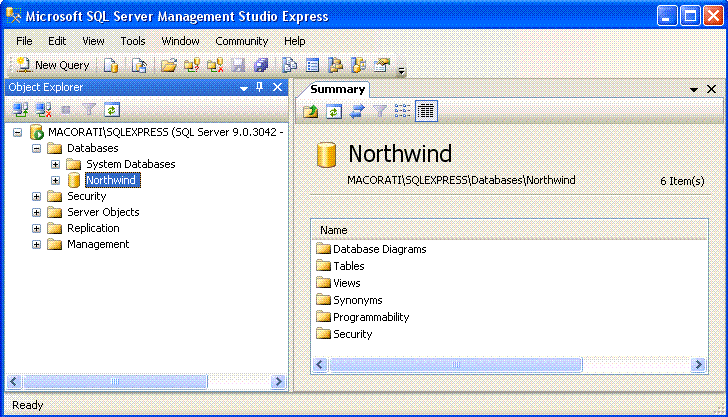Switch Summary to List view

(x=402, y=111)
